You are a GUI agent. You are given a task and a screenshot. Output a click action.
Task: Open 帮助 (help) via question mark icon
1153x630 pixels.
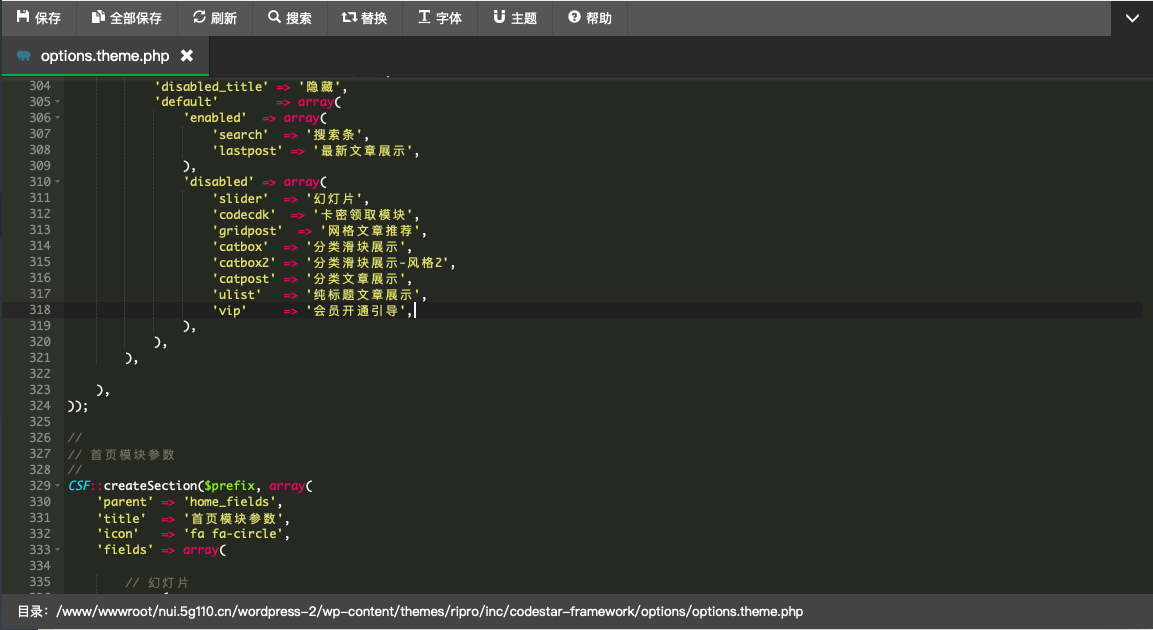pos(574,18)
